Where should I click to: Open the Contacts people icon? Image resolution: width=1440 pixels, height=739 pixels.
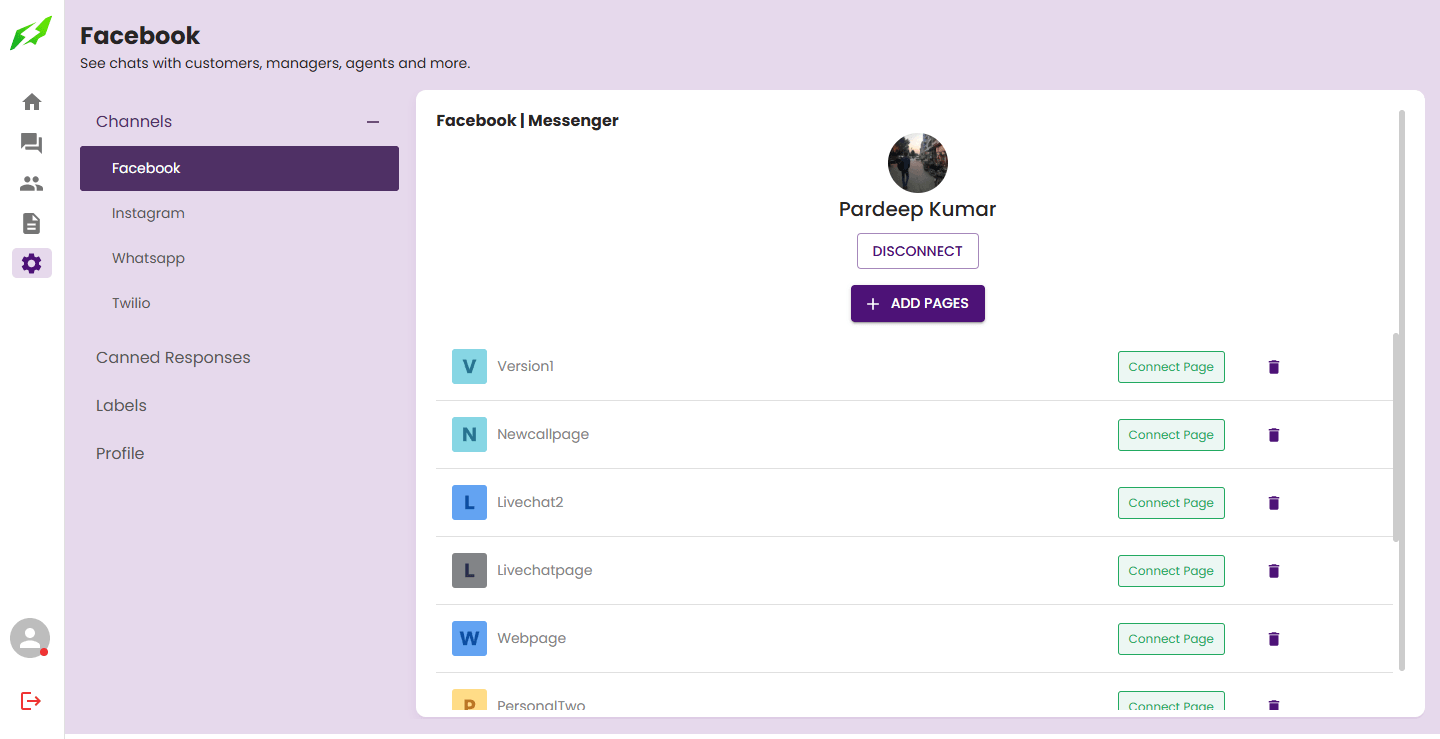pyautogui.click(x=32, y=184)
